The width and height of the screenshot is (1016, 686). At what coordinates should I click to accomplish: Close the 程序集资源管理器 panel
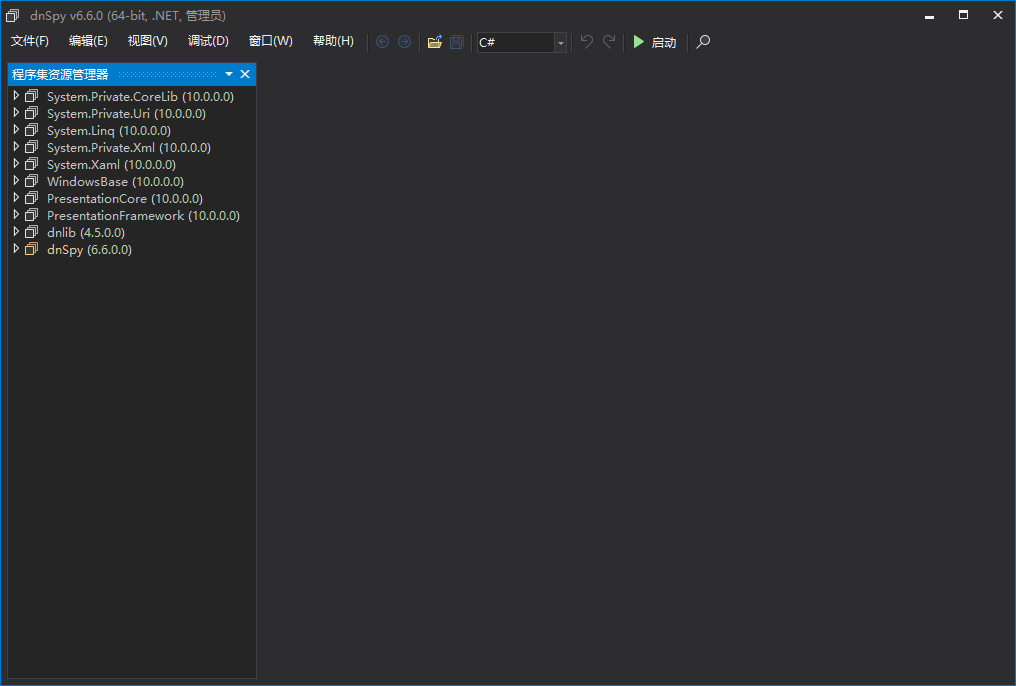[x=245, y=74]
